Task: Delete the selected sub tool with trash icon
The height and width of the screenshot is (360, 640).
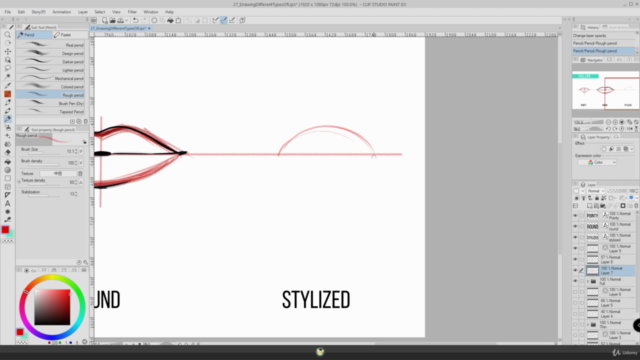Action: (x=85, y=121)
